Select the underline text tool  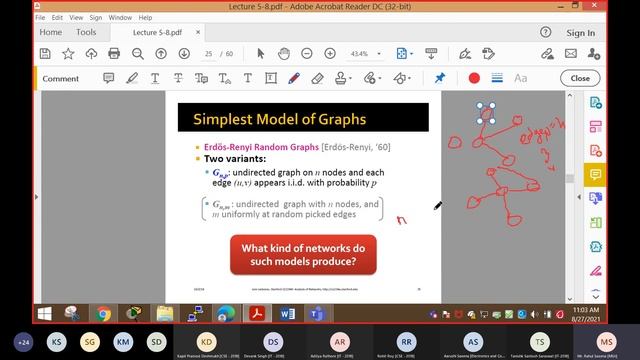pyautogui.click(x=155, y=78)
